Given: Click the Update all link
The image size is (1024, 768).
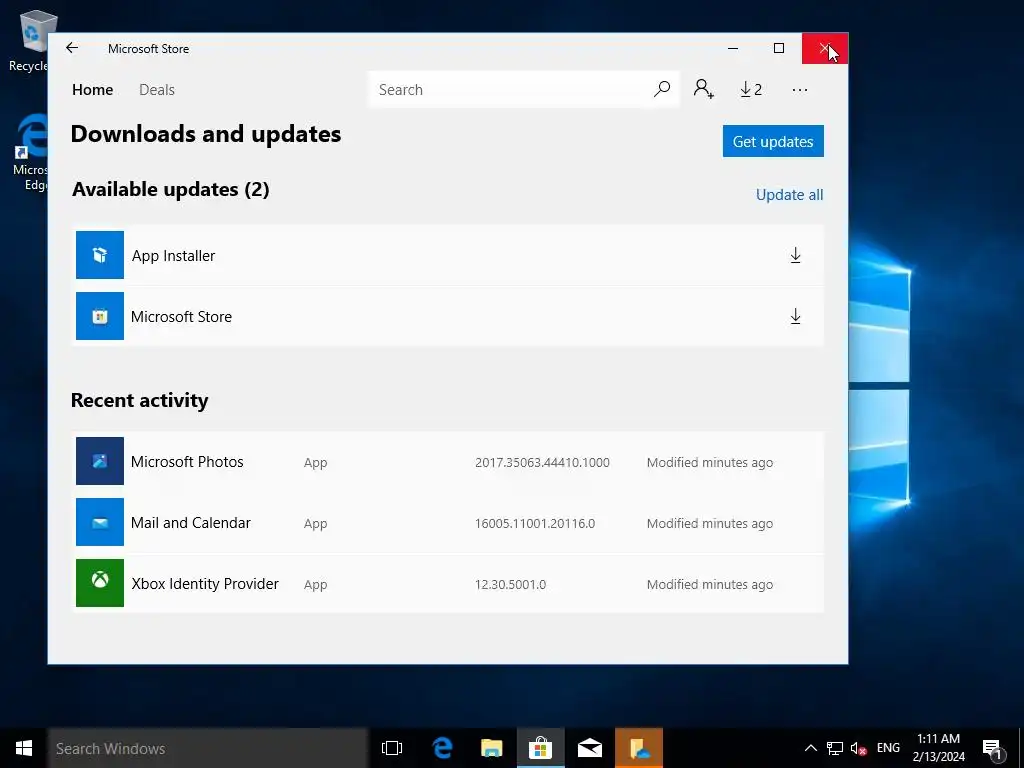Looking at the screenshot, I should click(x=789, y=195).
